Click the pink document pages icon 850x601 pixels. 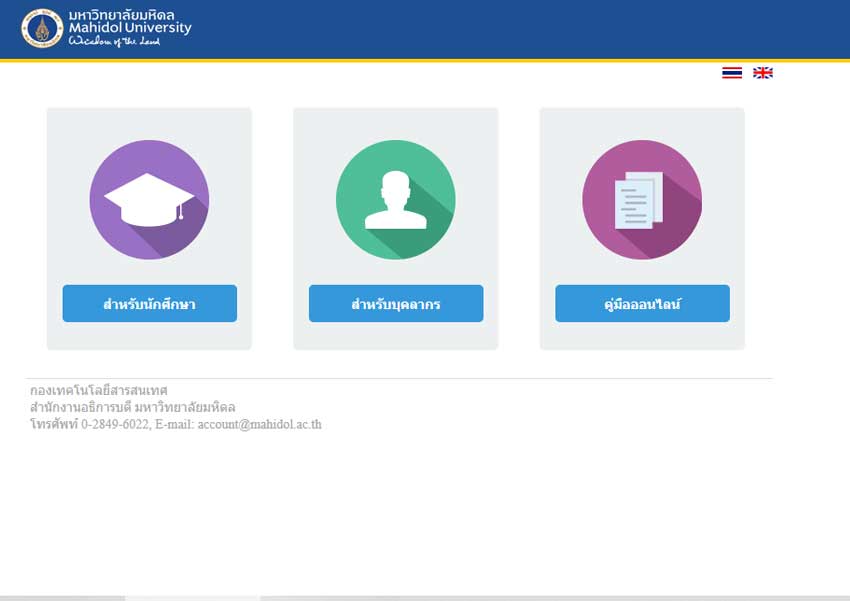point(642,200)
